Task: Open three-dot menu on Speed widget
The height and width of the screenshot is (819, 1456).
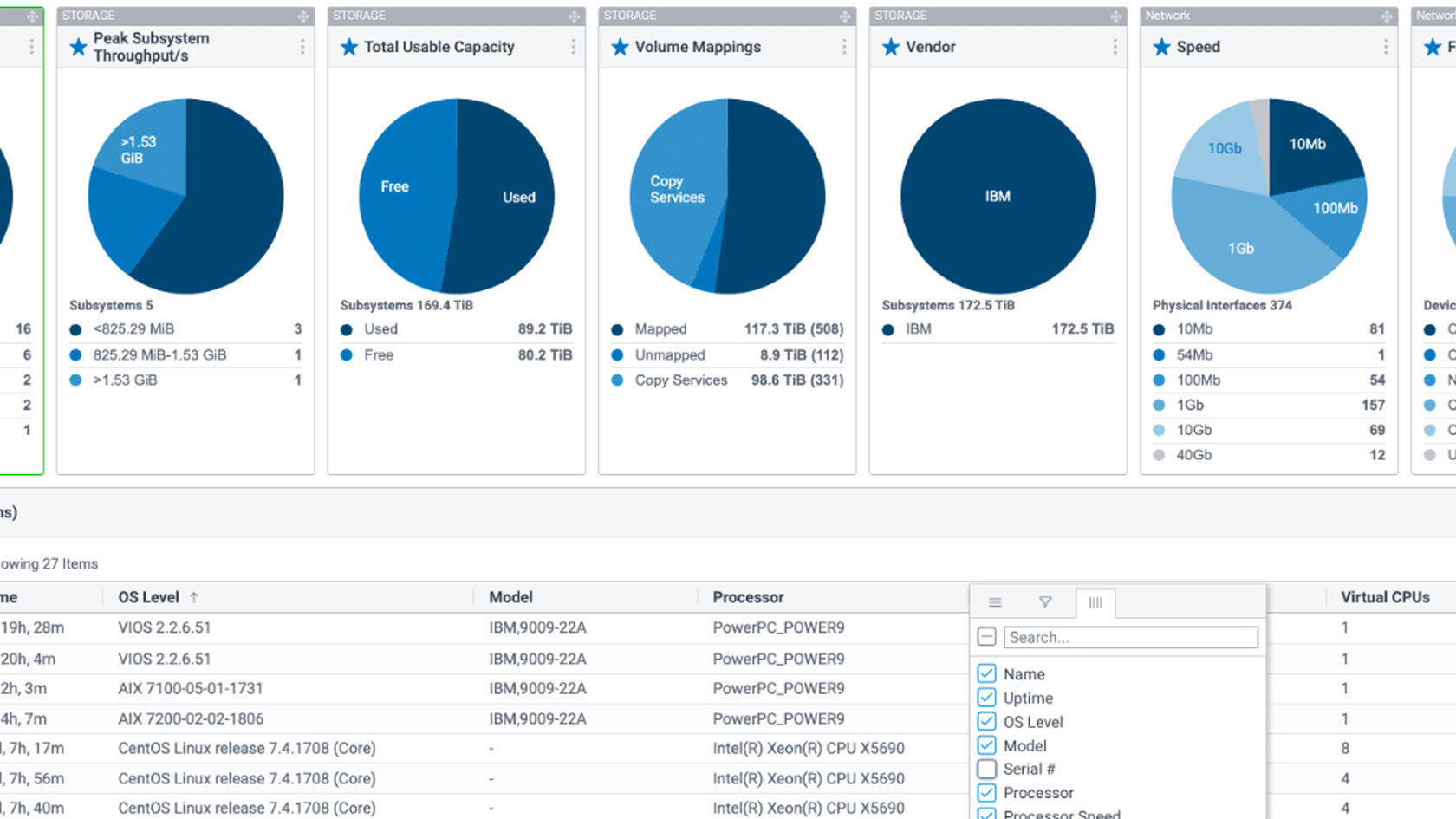Action: coord(1386,47)
